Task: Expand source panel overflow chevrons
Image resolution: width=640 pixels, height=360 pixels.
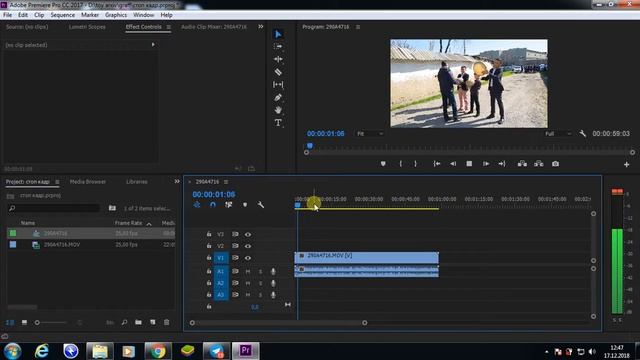Action: pos(261,27)
